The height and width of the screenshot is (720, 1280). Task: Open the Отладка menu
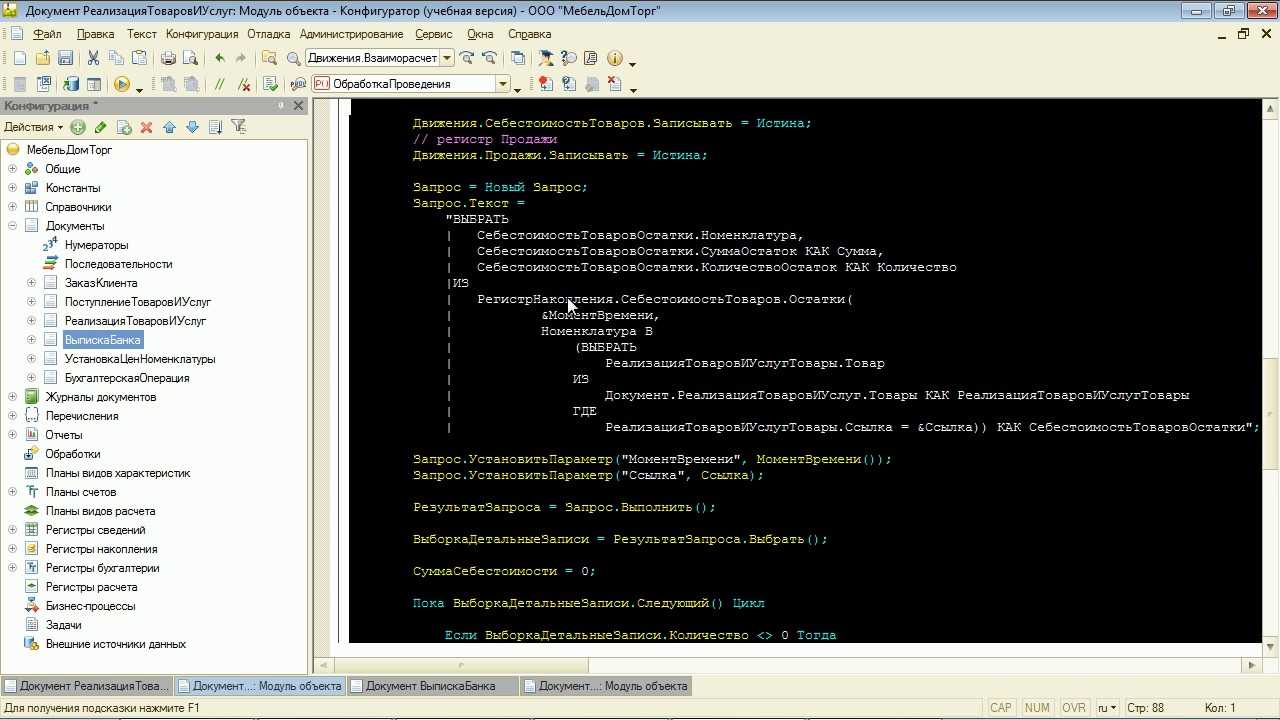pos(268,34)
